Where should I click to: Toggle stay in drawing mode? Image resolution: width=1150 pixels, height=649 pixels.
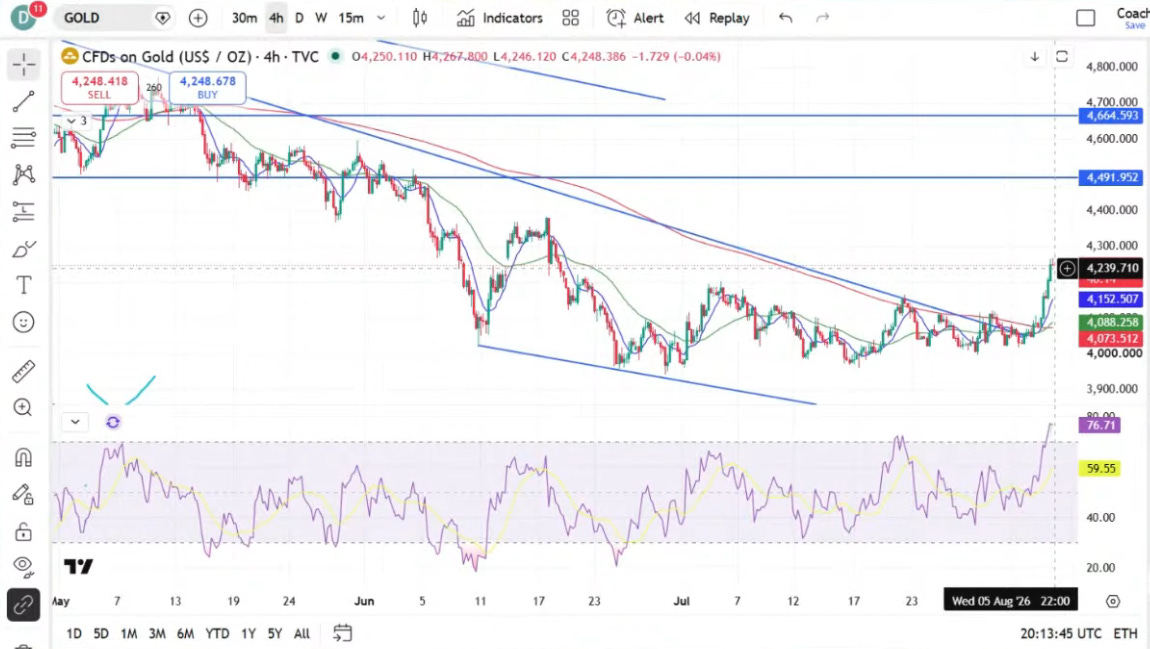pyautogui.click(x=23, y=495)
